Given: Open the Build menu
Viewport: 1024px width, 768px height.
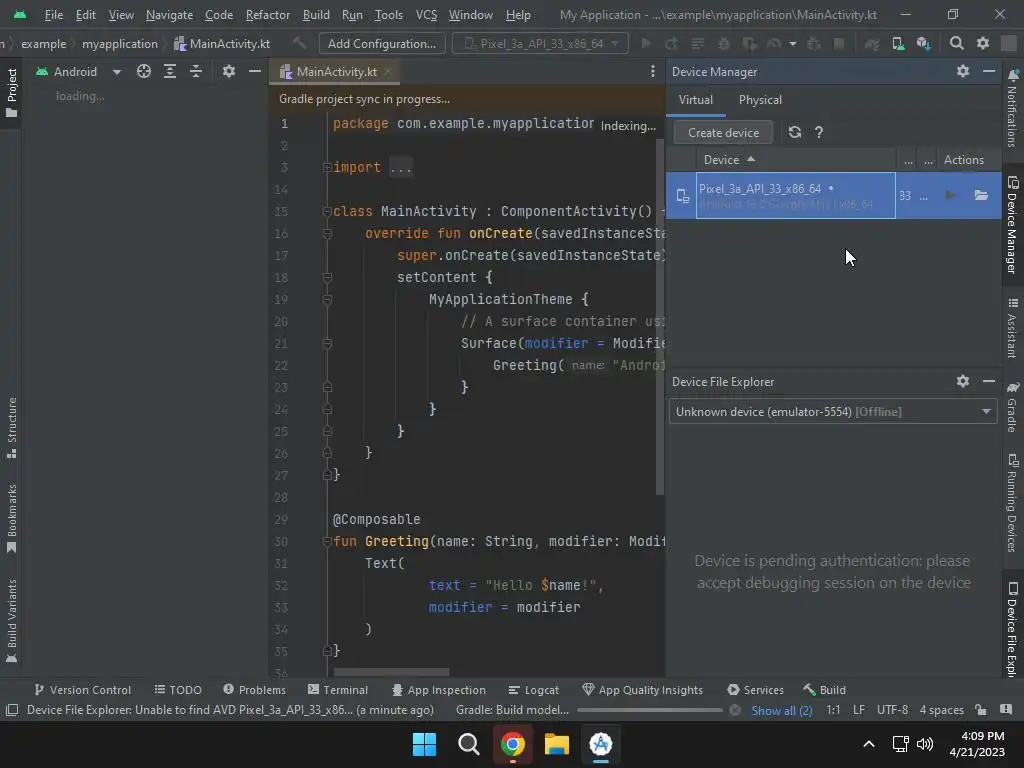Looking at the screenshot, I should [x=316, y=14].
